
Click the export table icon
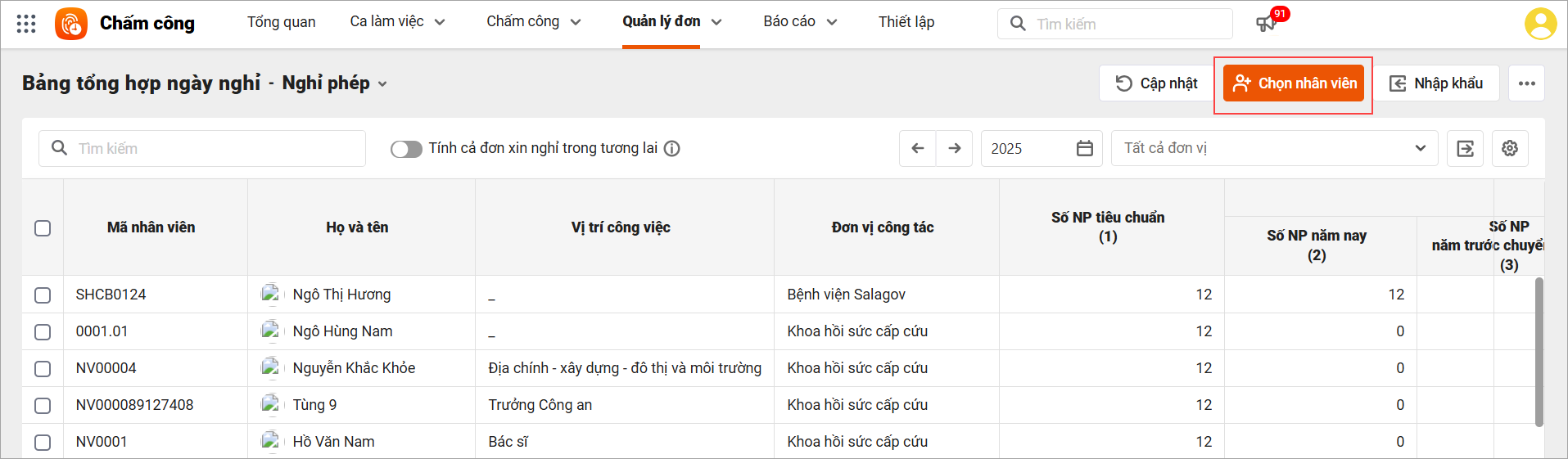[1465, 149]
